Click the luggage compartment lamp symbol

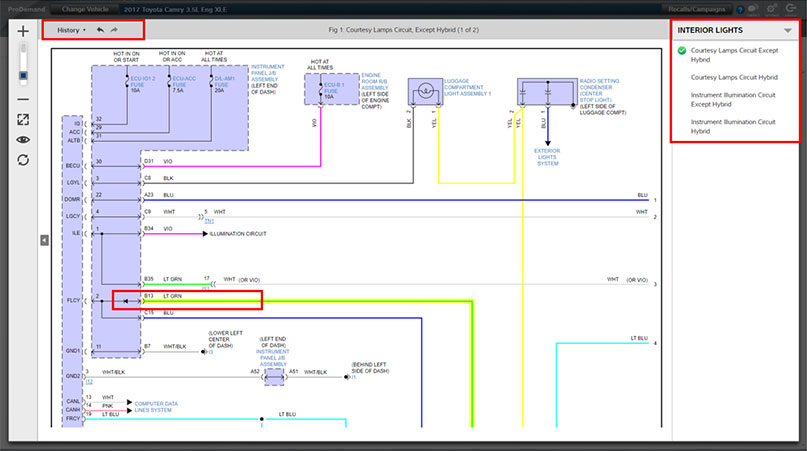click(426, 92)
